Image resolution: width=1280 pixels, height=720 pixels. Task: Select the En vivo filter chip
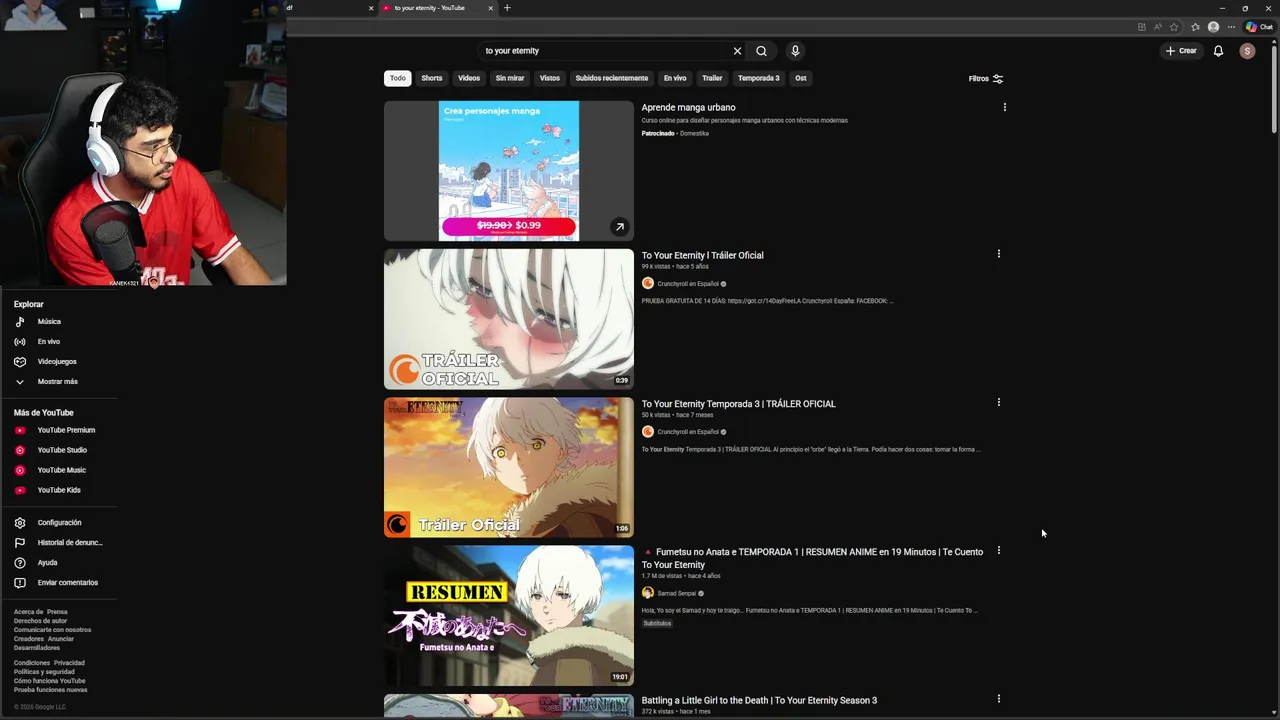tap(675, 78)
